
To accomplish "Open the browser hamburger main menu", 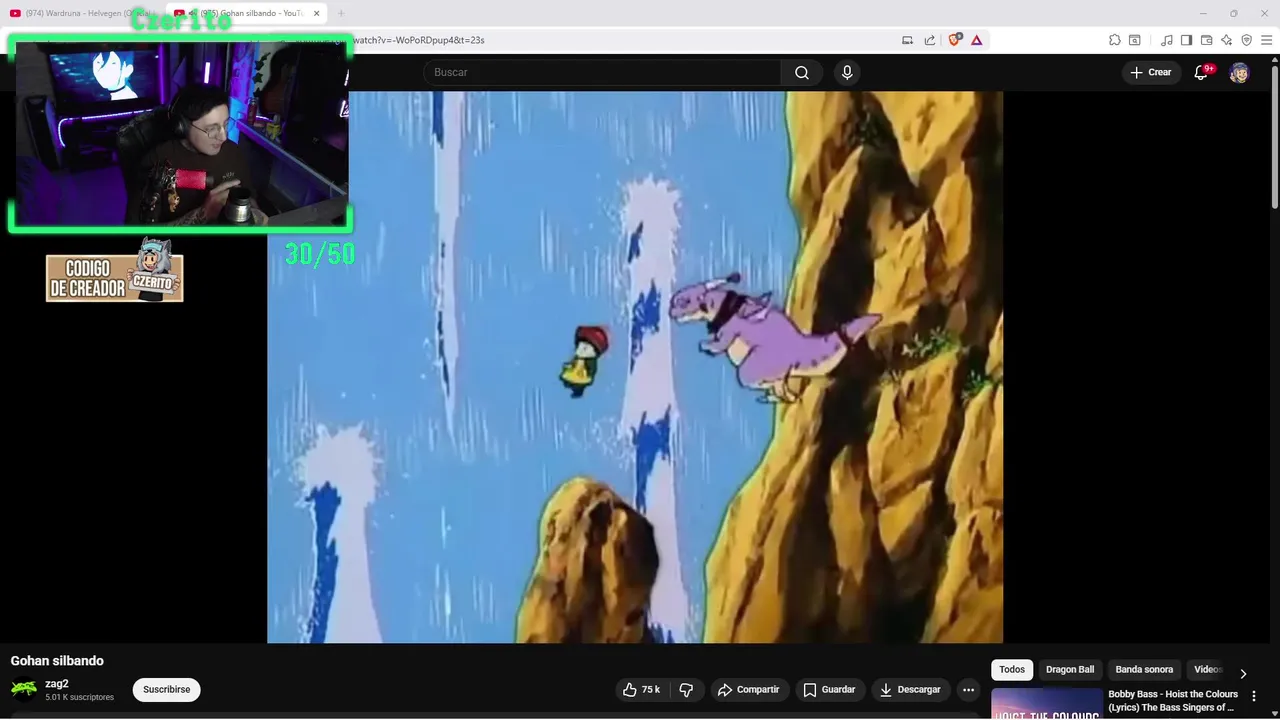I will tap(1267, 40).
